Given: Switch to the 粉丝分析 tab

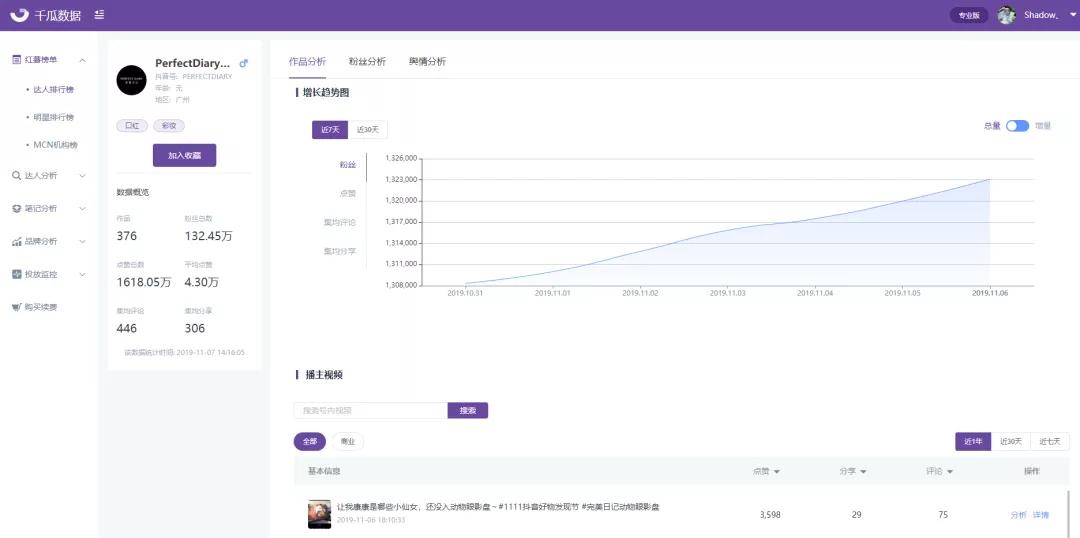Looking at the screenshot, I should point(367,61).
